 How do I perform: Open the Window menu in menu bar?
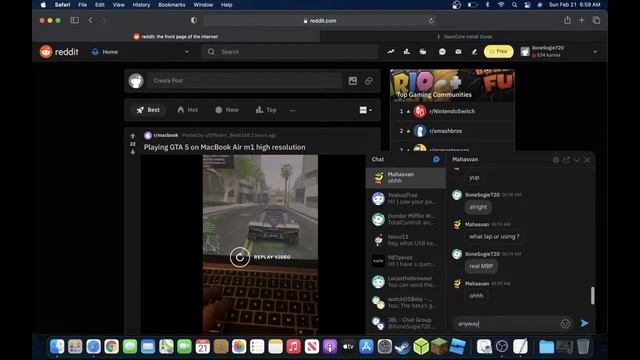(203, 5)
